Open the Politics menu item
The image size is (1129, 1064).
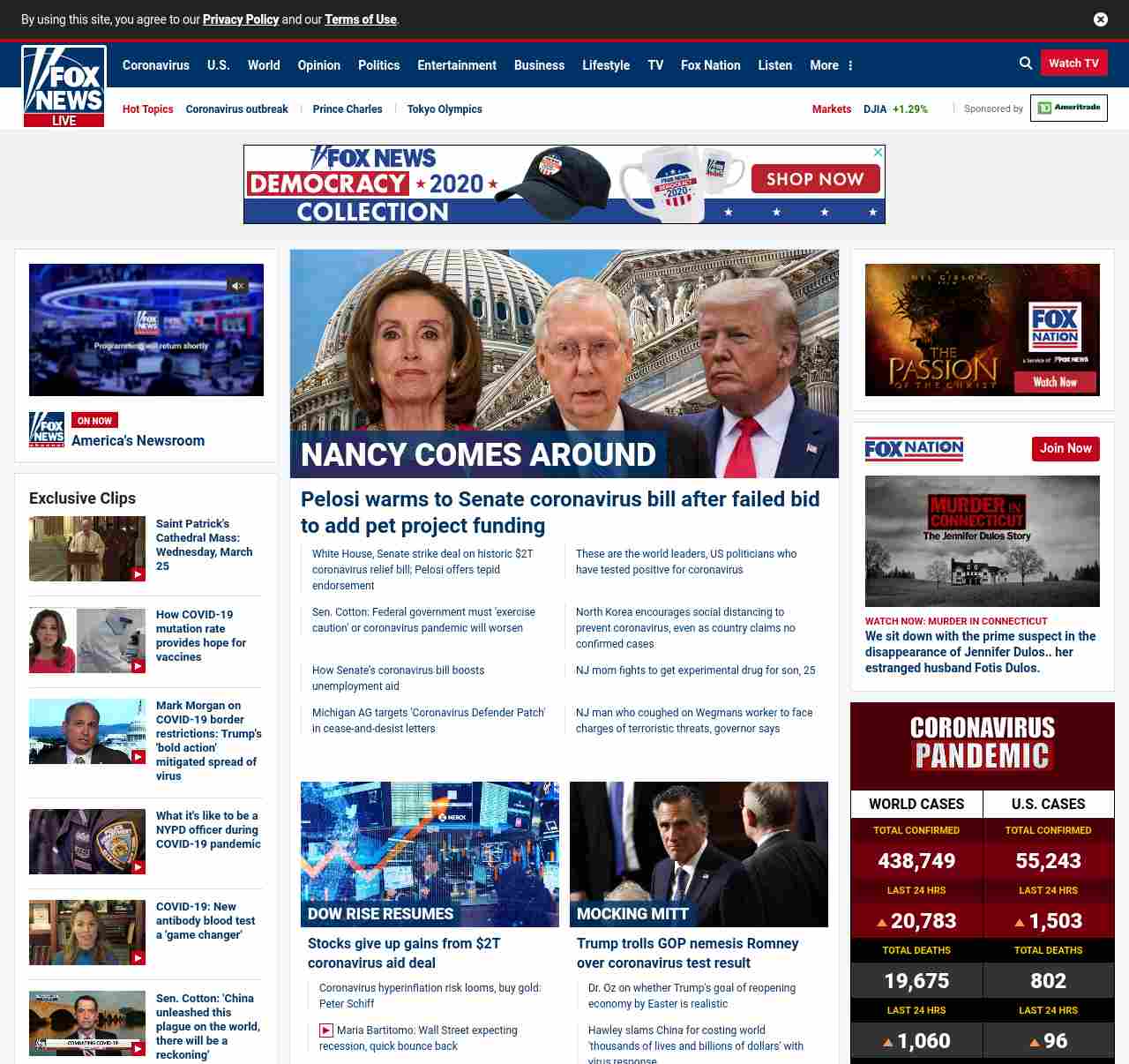(378, 65)
